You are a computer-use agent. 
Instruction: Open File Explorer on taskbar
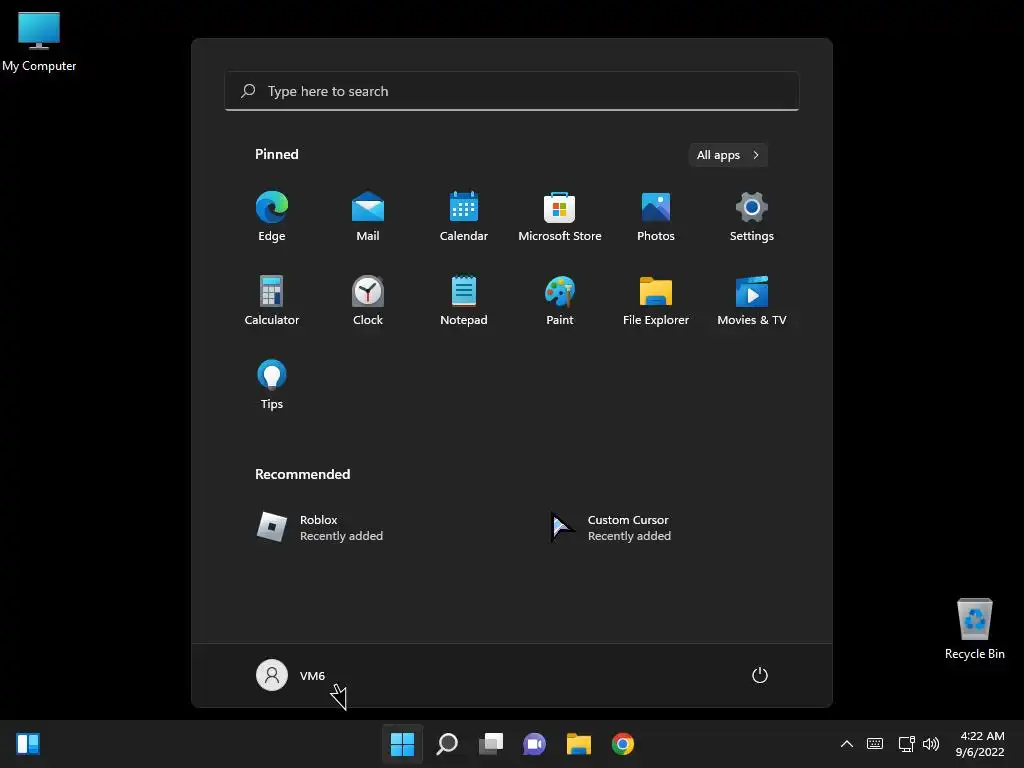(579, 744)
